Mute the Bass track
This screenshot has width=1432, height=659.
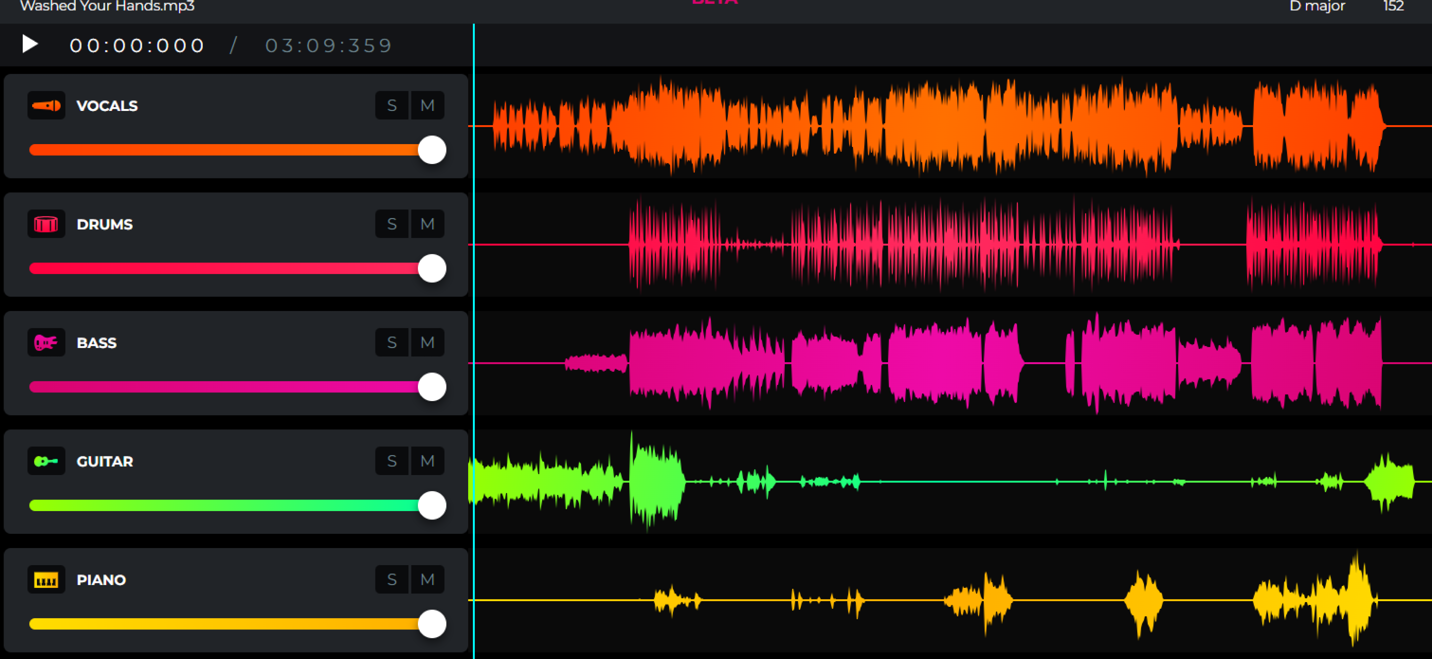[x=427, y=343]
